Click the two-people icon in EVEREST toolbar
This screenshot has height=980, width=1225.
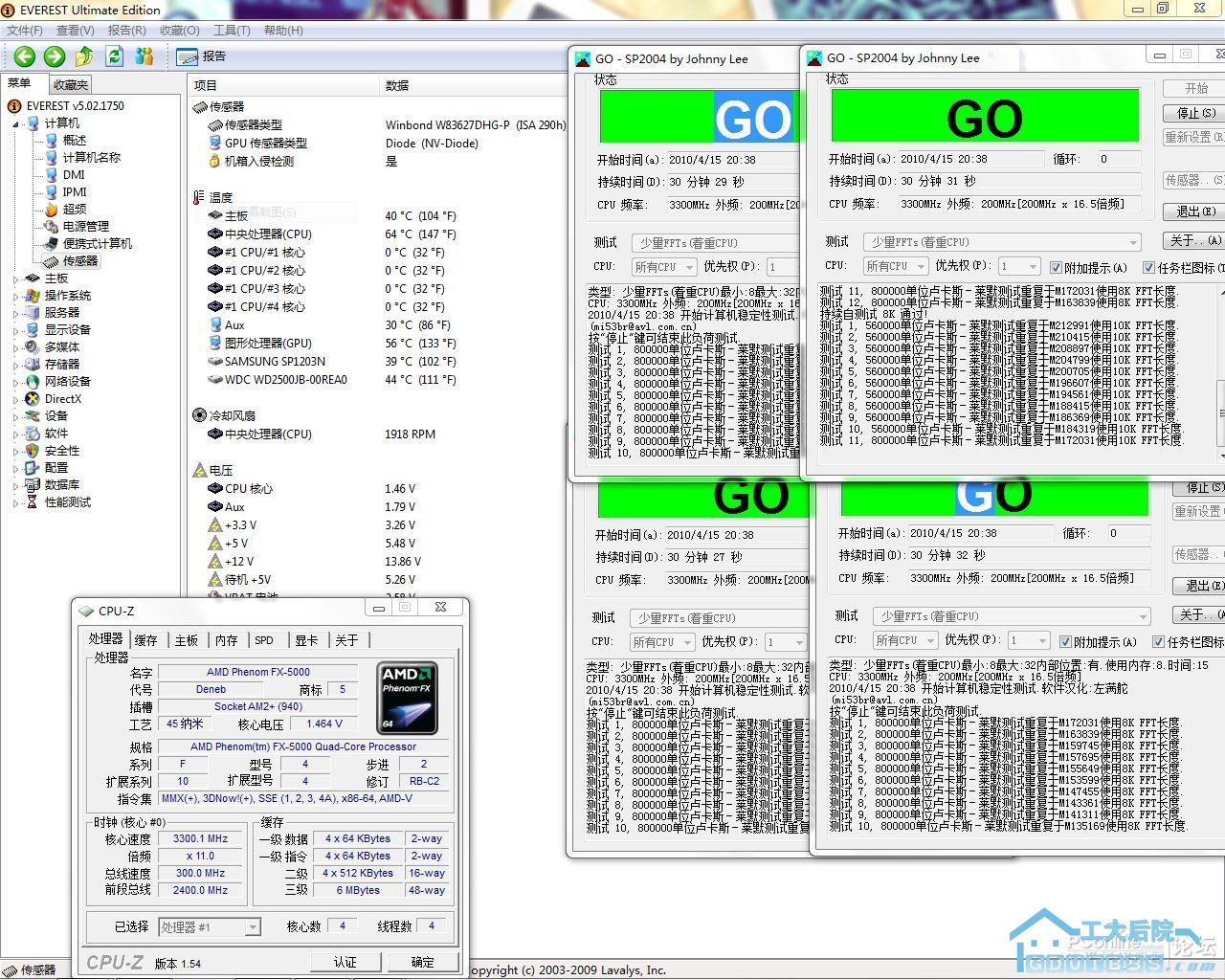tap(145, 56)
